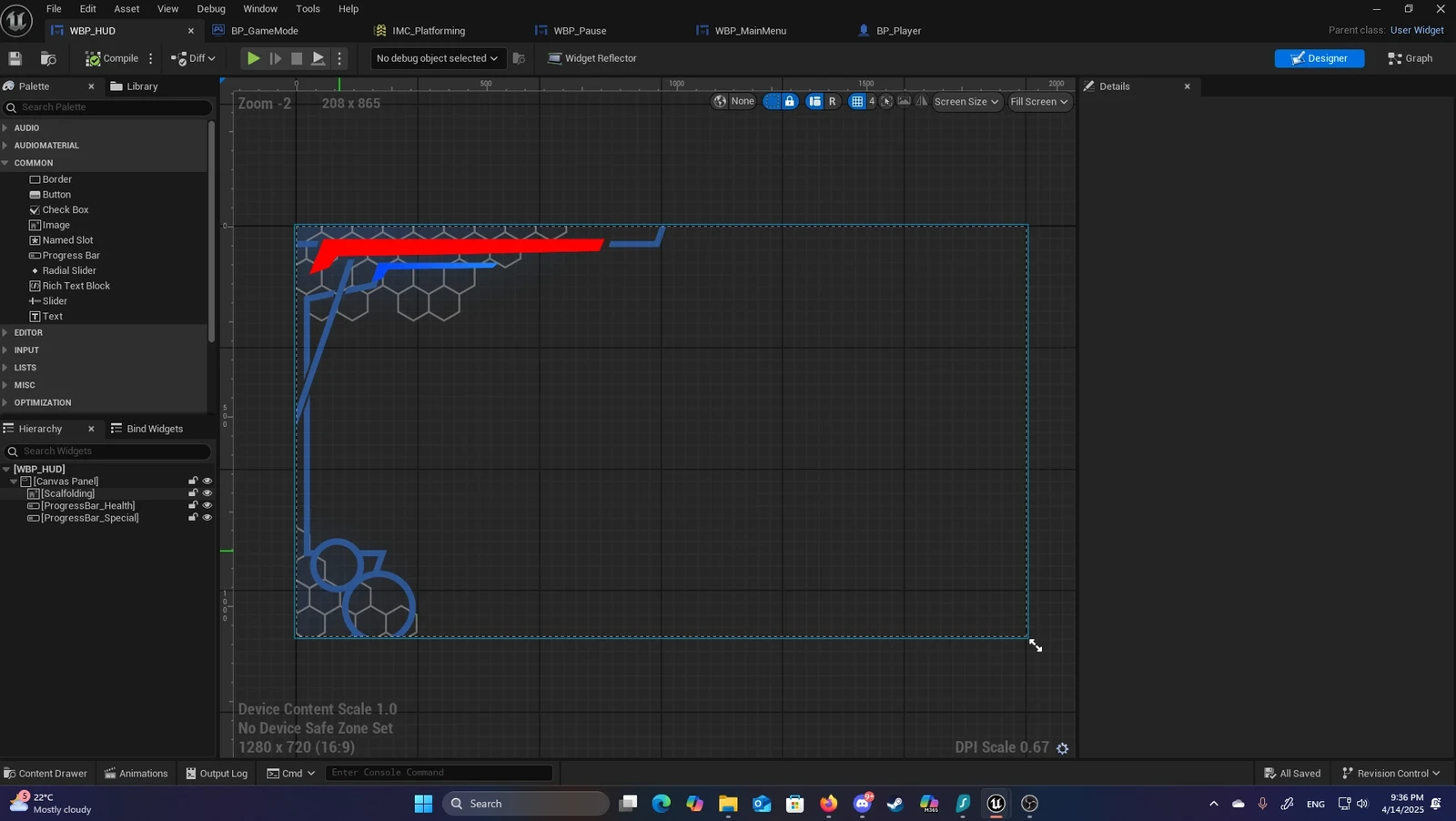Image resolution: width=1456 pixels, height=821 pixels.
Task: Open the Debug menu
Action: pyautogui.click(x=211, y=9)
